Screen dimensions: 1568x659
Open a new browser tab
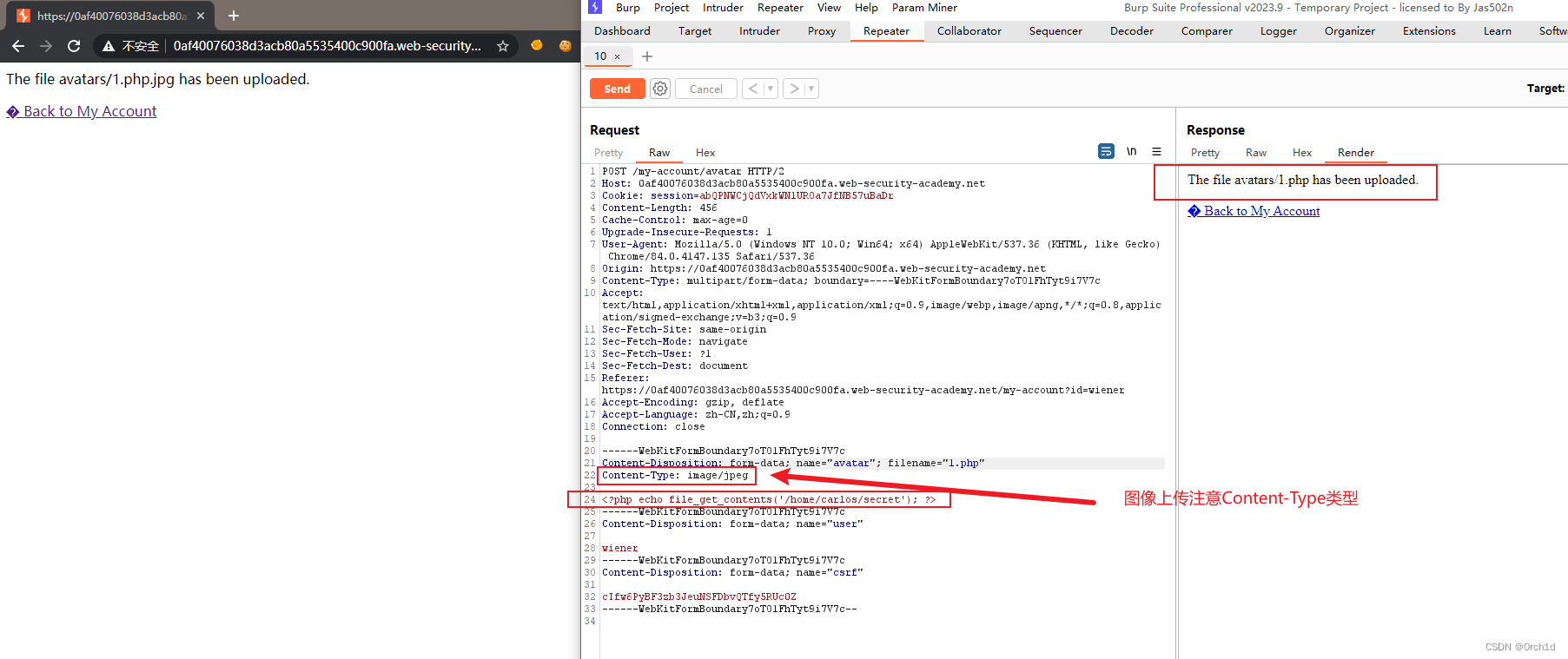[233, 16]
